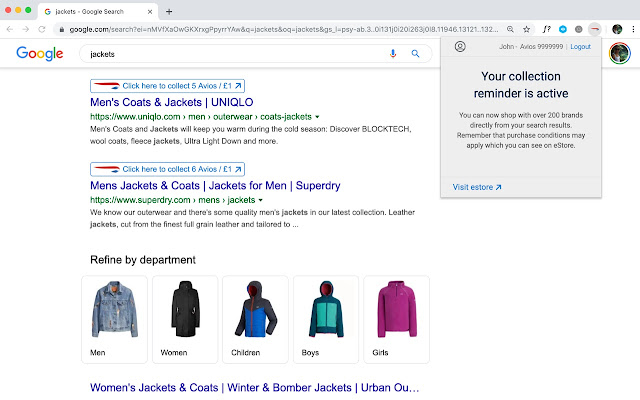The height and width of the screenshot is (400, 640).
Task: Select the jackets - Google Search tab
Action: click(x=95, y=10)
